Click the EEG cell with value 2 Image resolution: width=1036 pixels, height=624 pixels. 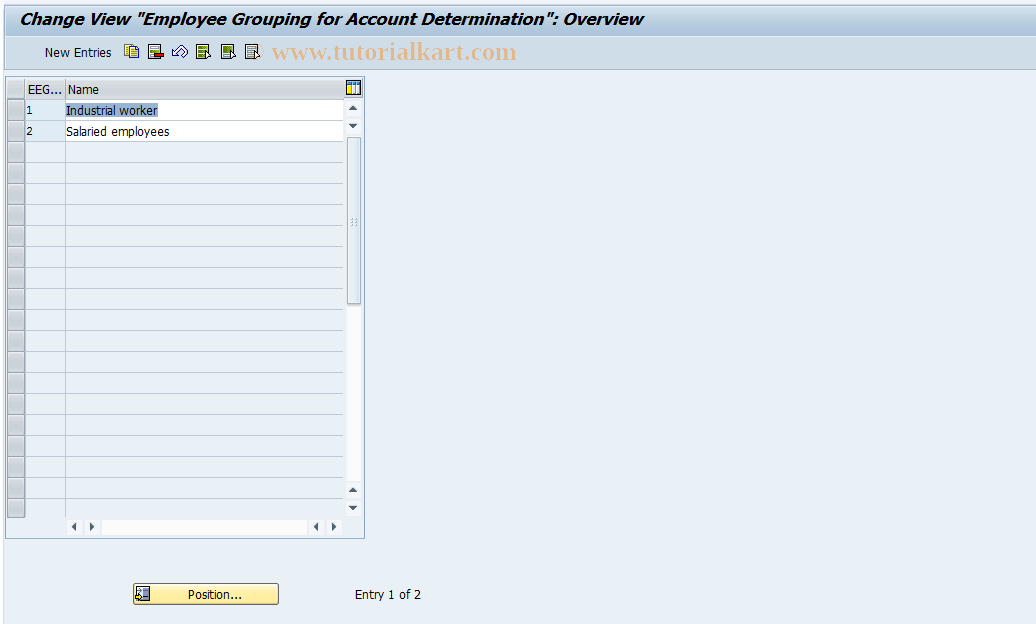coord(45,132)
